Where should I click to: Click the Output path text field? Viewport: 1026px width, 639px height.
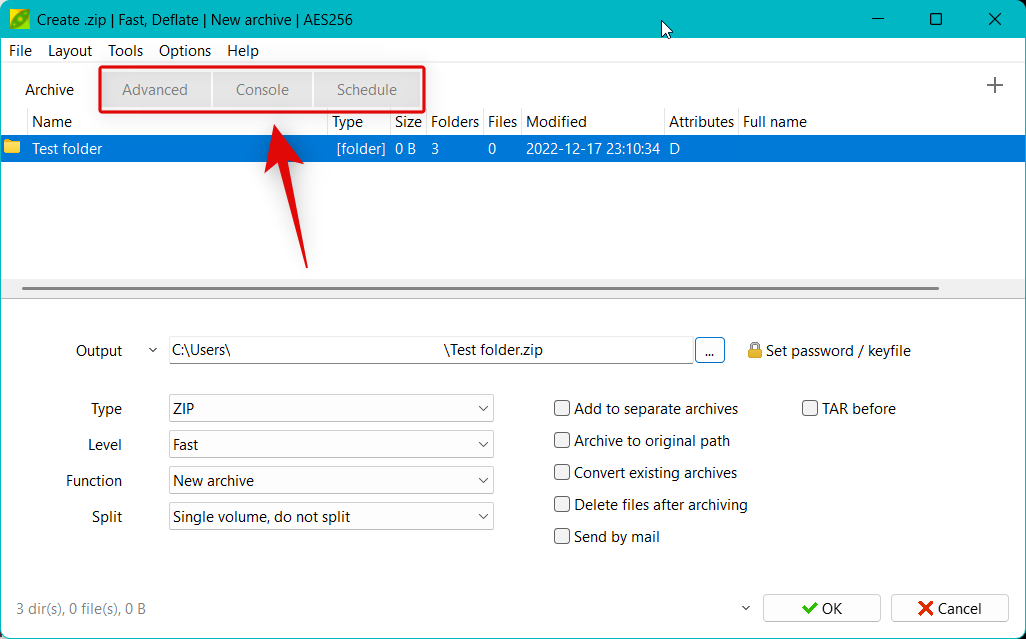tap(430, 351)
